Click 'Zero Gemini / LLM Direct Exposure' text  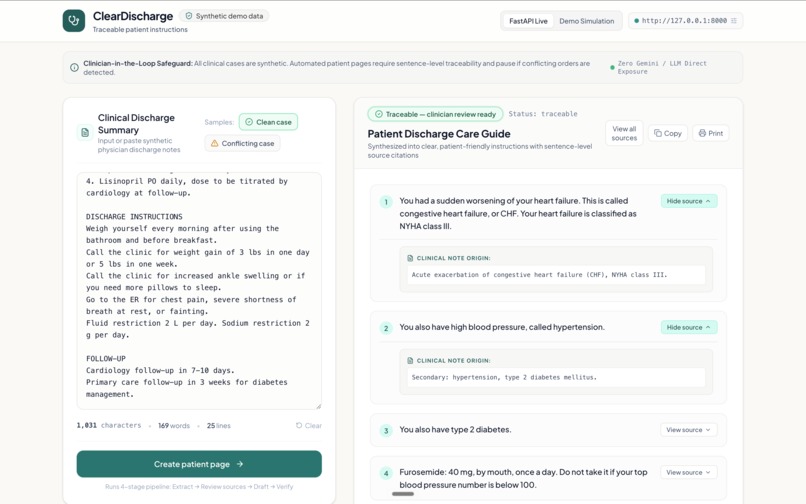pos(662,67)
